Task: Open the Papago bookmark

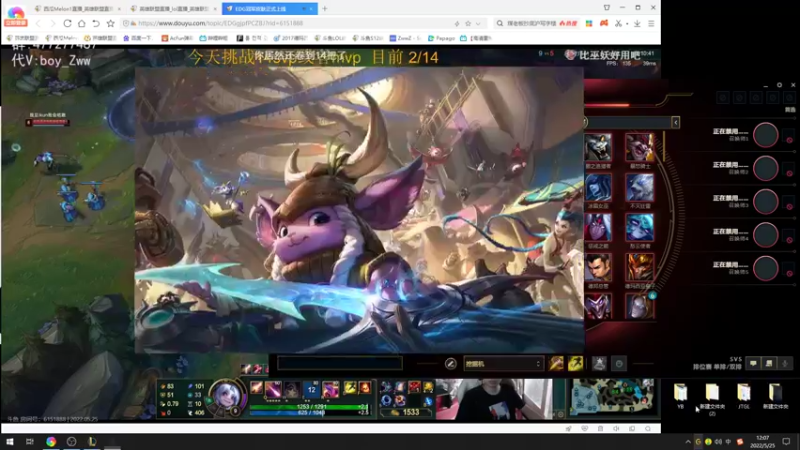Action: pos(441,38)
